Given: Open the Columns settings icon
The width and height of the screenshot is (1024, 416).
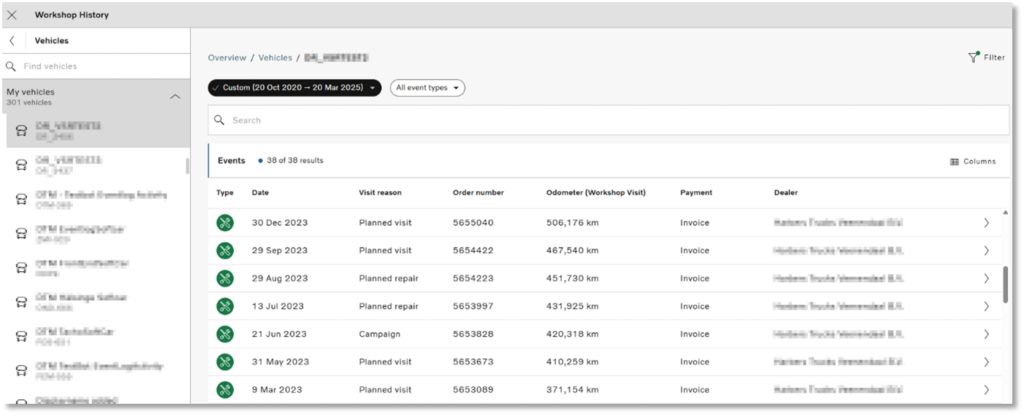Looking at the screenshot, I should click(954, 161).
